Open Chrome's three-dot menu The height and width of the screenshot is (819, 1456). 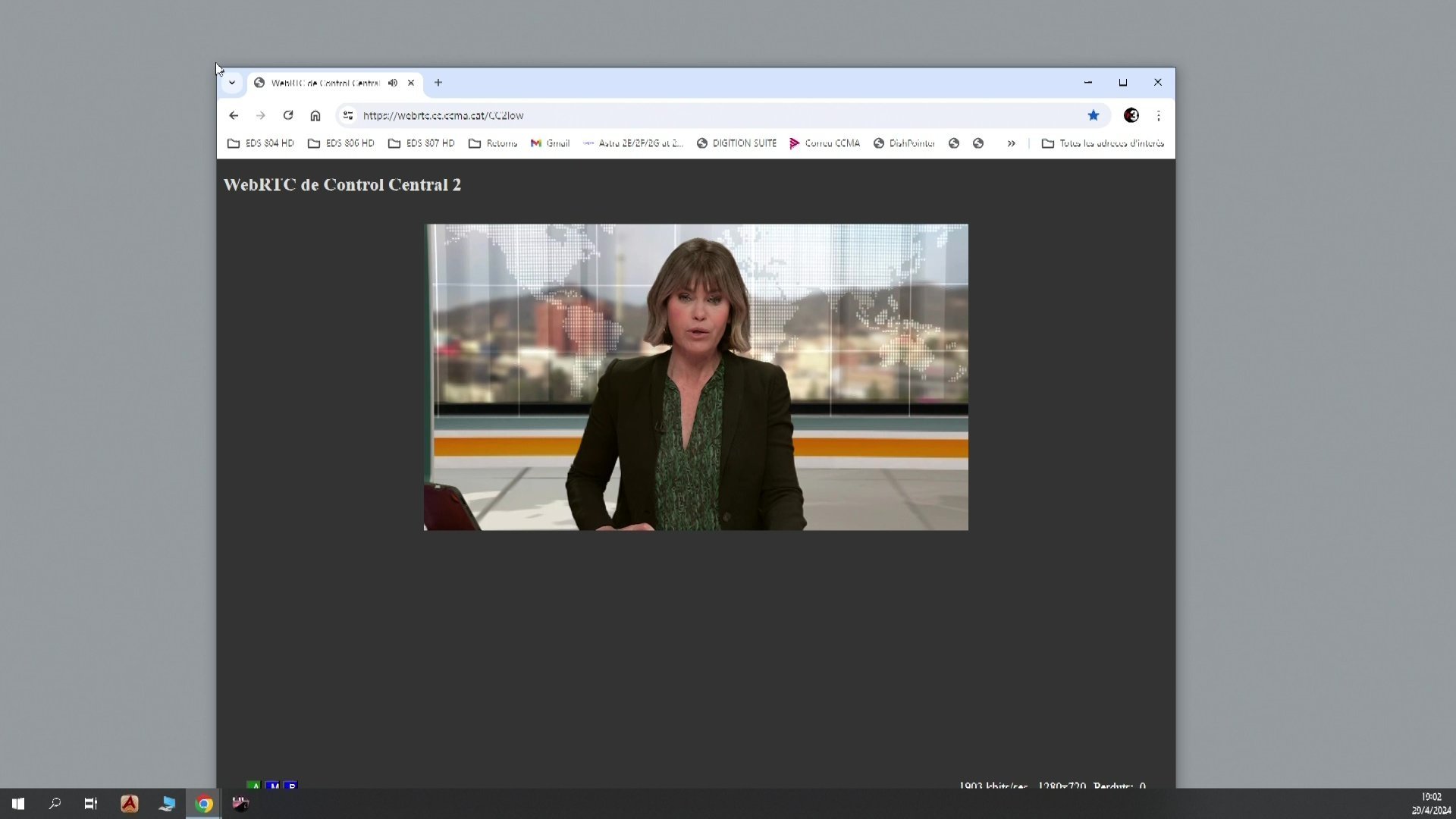click(x=1158, y=115)
